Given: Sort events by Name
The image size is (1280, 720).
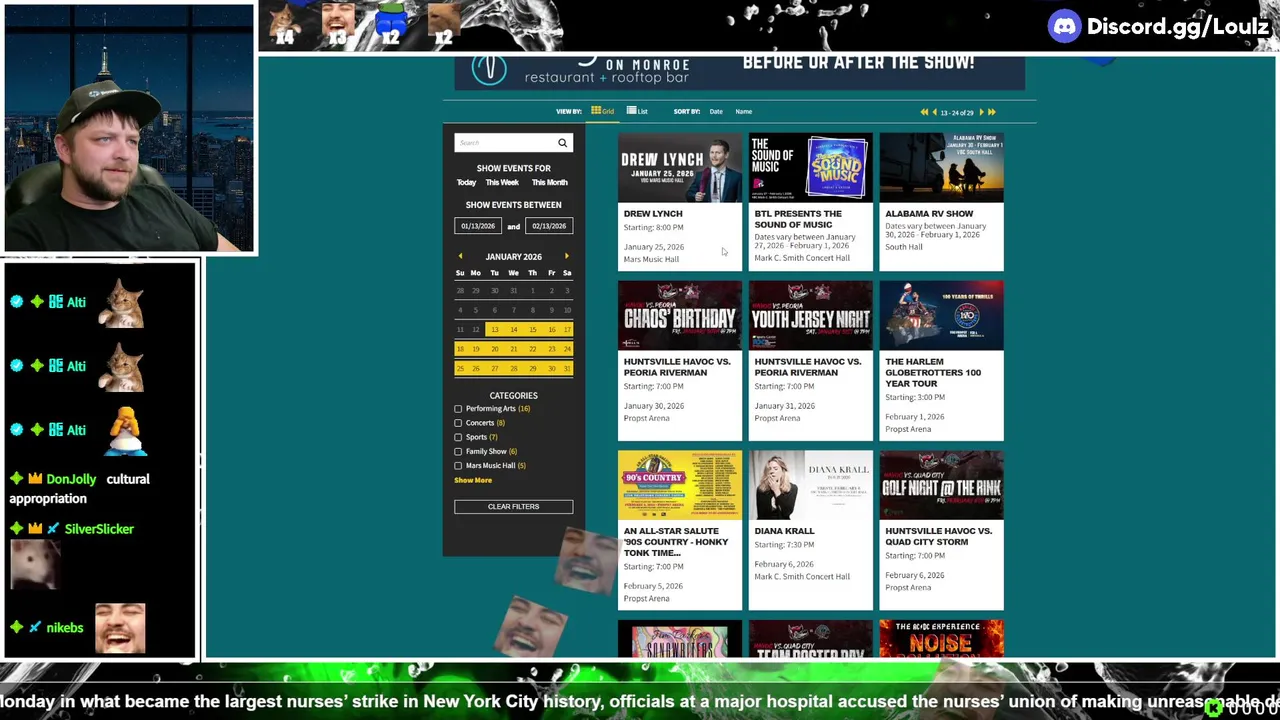Looking at the screenshot, I should (x=744, y=112).
